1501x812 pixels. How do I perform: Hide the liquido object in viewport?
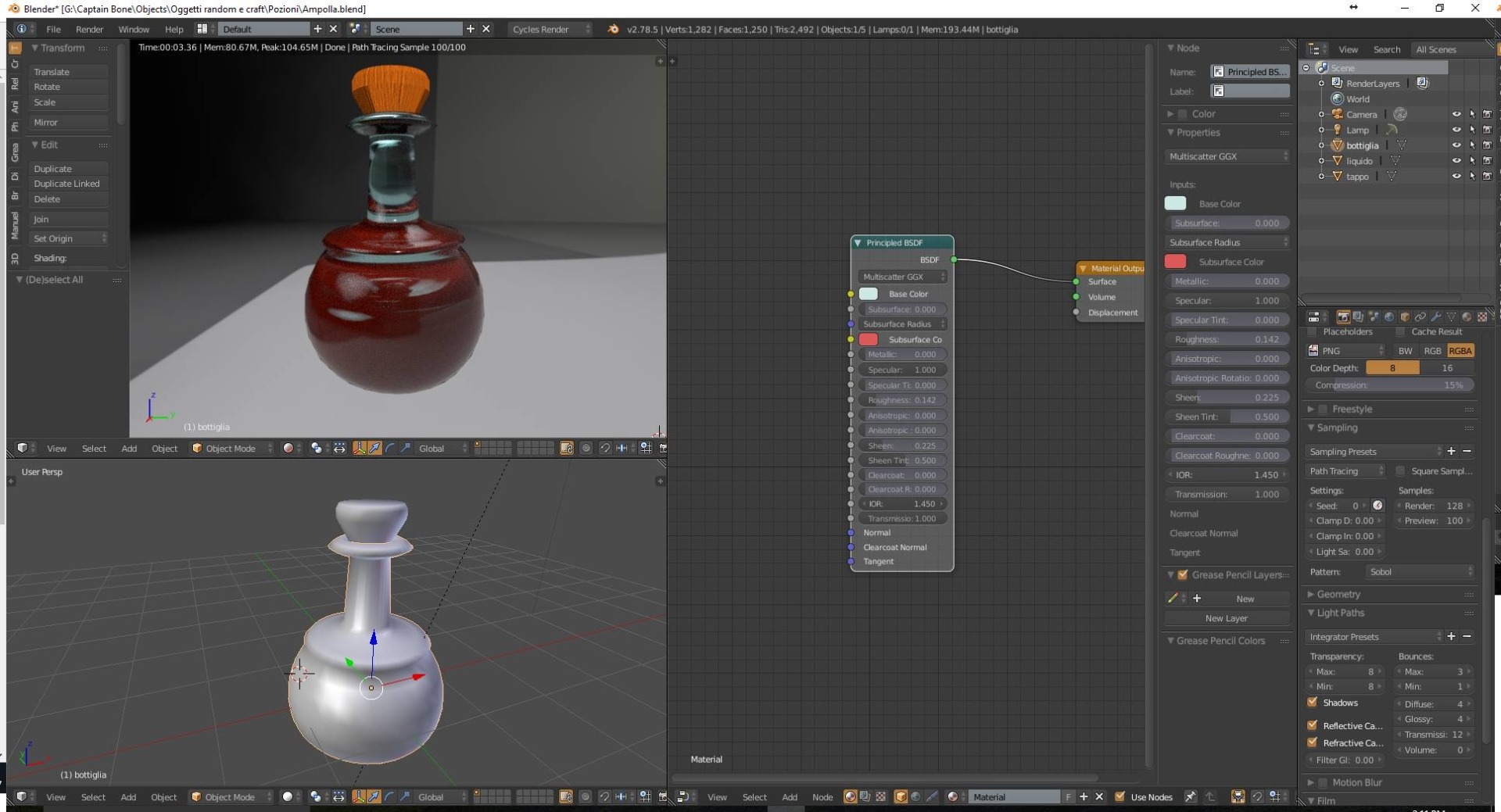(x=1456, y=161)
